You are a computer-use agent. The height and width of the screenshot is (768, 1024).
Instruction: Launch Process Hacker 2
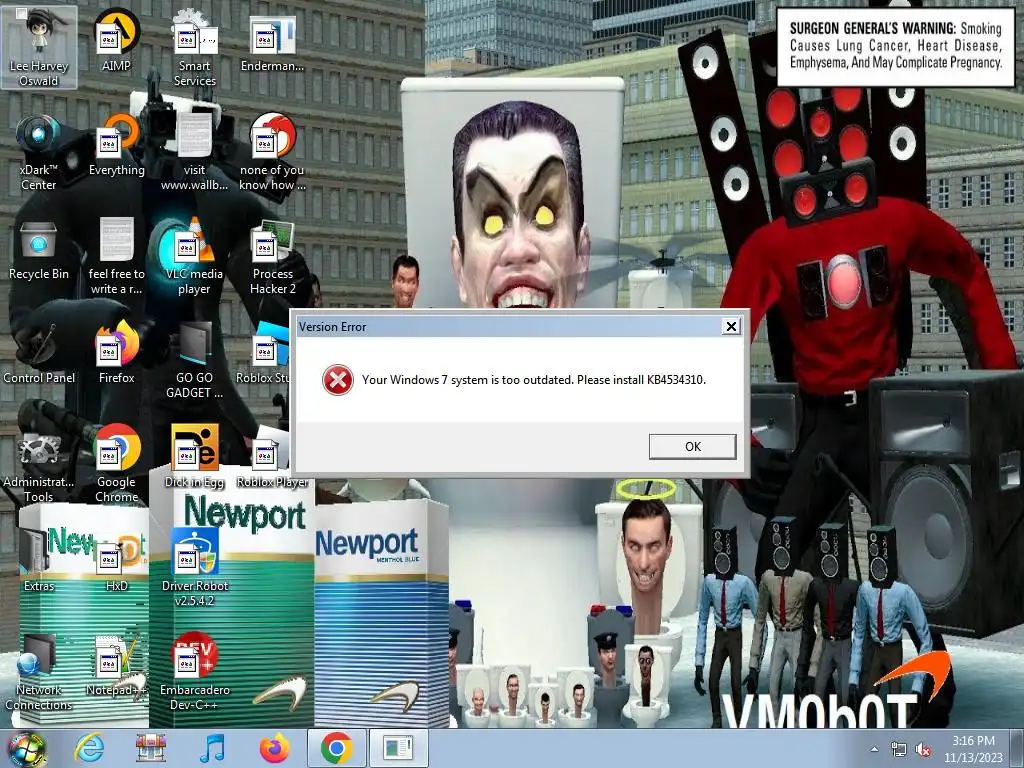click(x=272, y=256)
